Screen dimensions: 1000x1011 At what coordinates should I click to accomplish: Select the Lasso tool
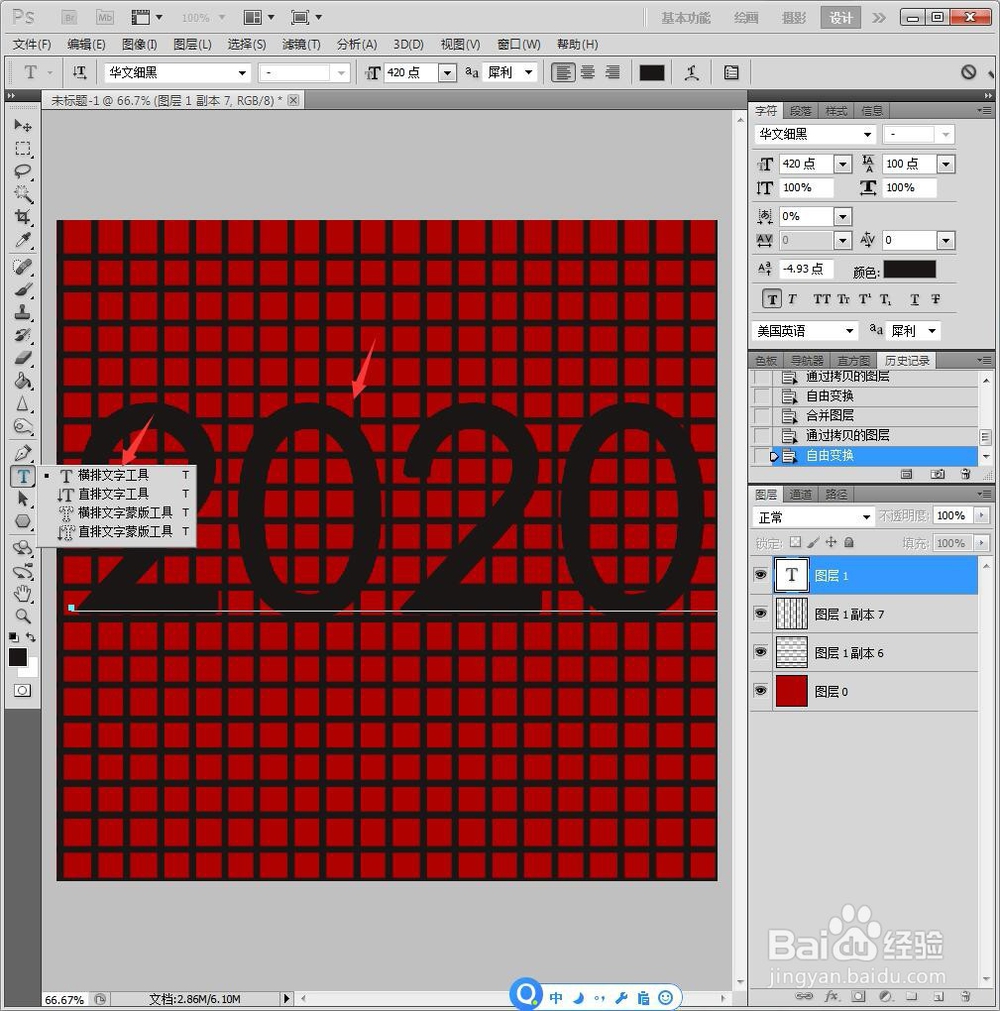[23, 172]
